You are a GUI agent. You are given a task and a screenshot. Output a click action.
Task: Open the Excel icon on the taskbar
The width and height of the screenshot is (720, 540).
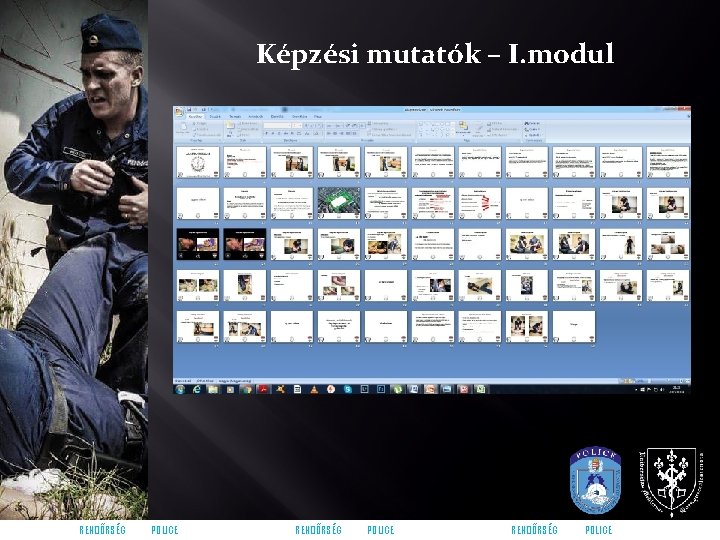pos(480,389)
